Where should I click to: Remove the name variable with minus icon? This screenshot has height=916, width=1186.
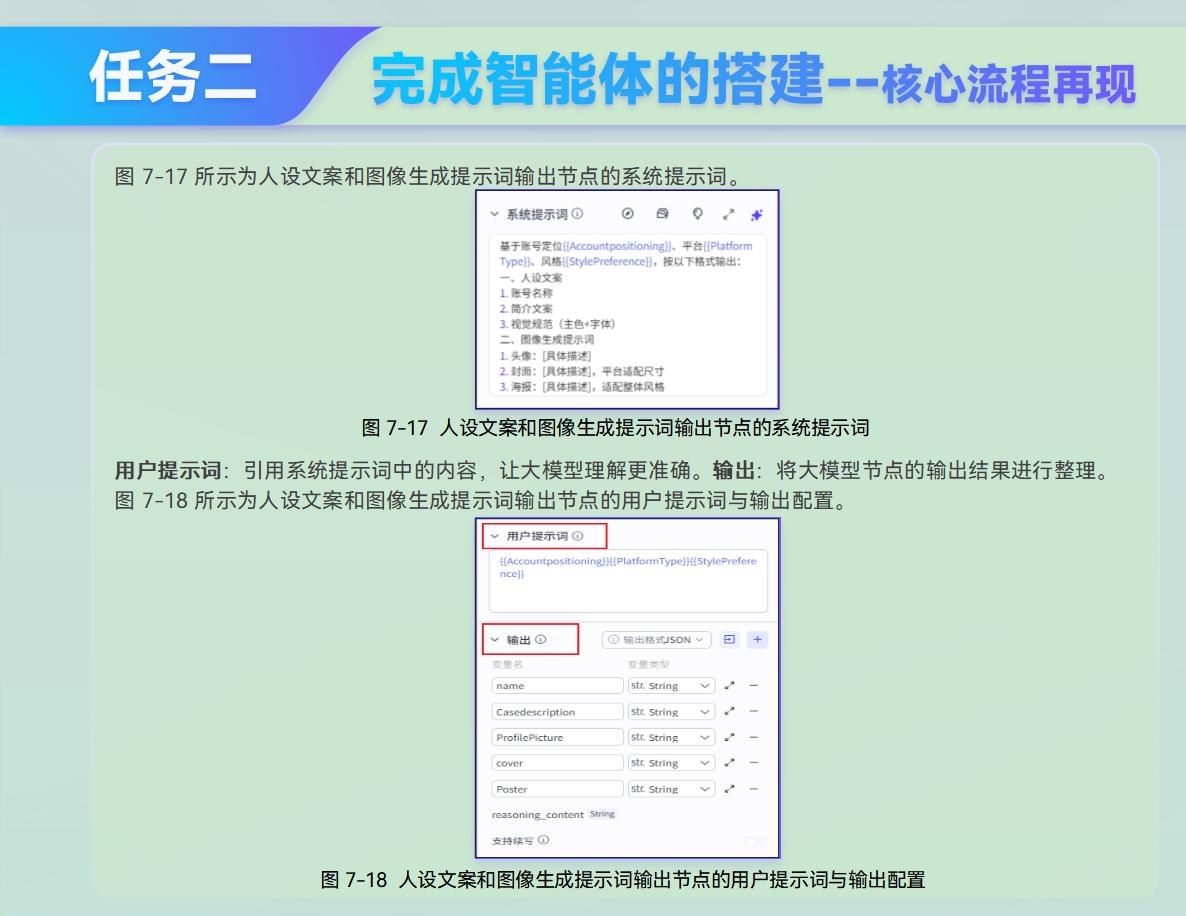[x=754, y=685]
